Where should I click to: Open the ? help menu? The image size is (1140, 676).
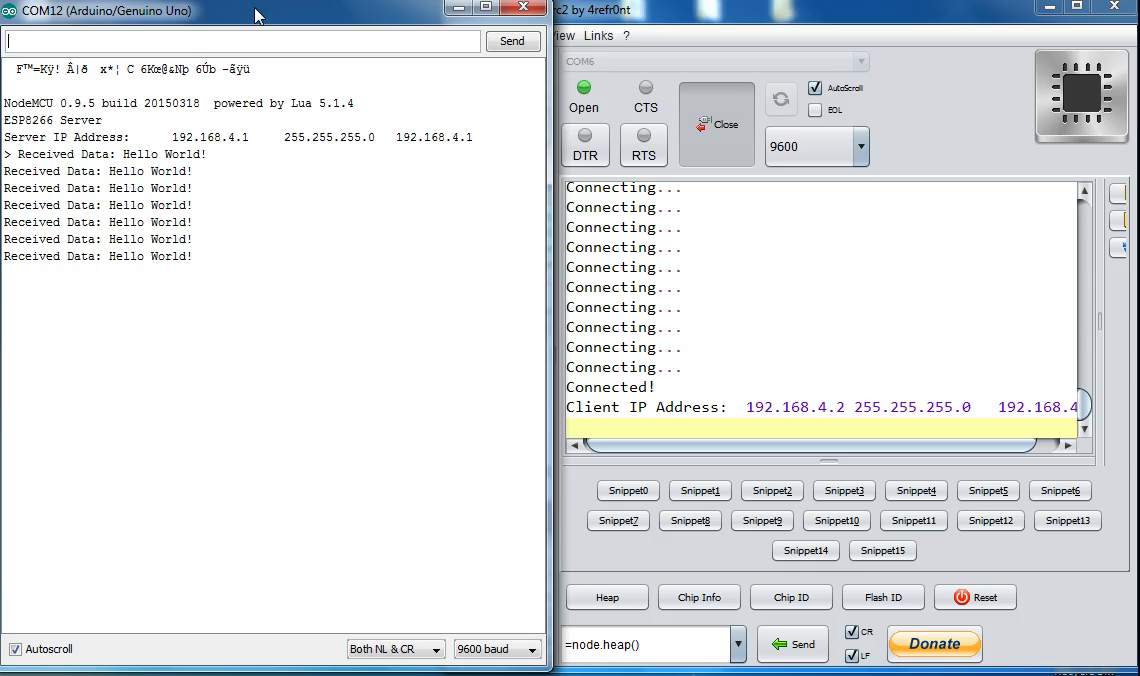[625, 35]
